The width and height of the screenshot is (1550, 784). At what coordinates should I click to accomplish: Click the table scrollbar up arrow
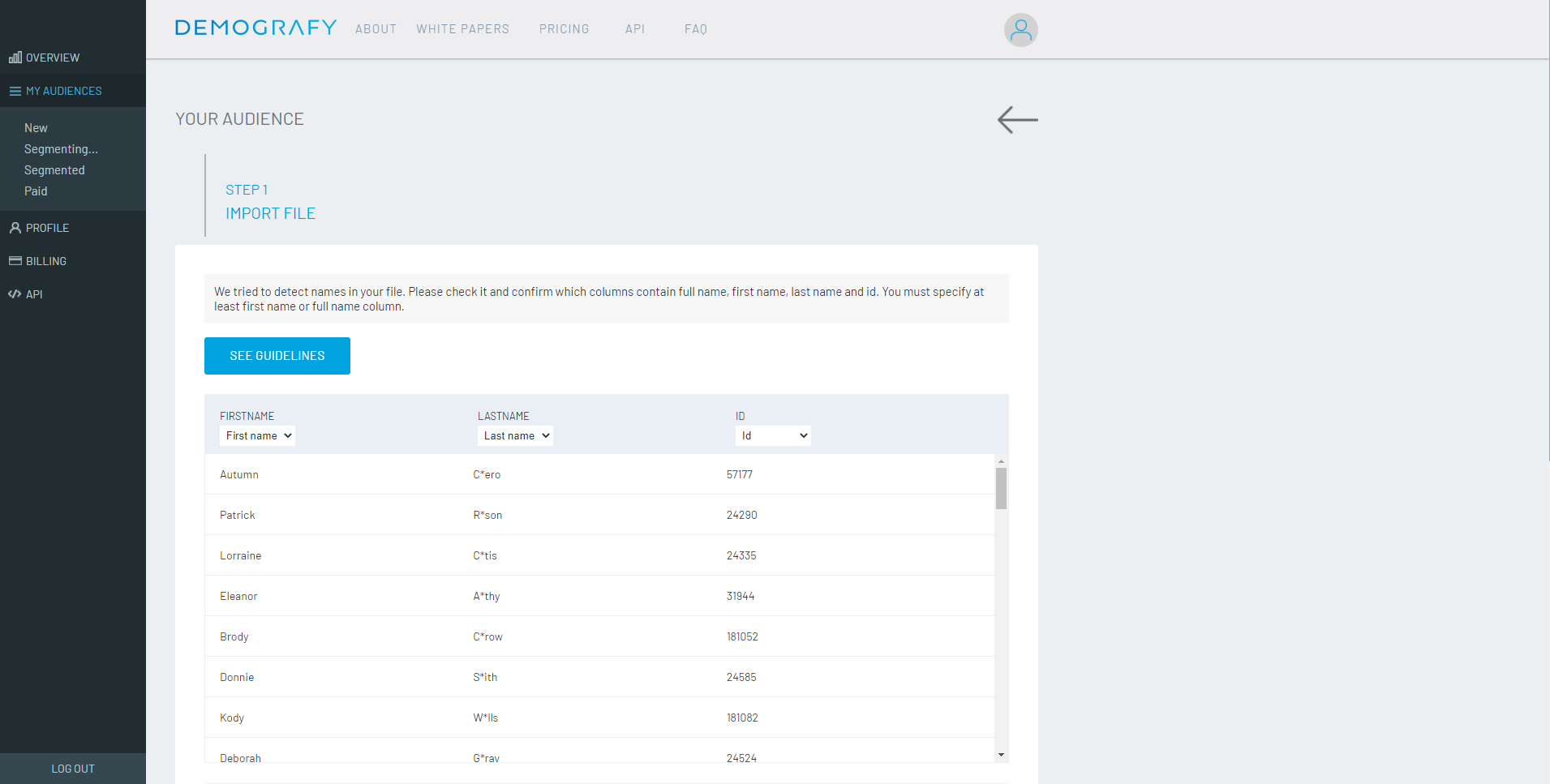click(x=1001, y=461)
